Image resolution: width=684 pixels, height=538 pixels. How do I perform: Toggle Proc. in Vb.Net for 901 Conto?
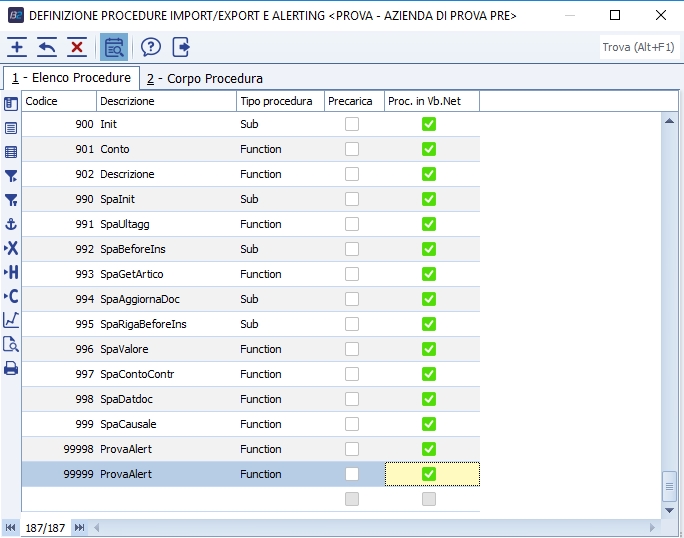tap(429, 149)
